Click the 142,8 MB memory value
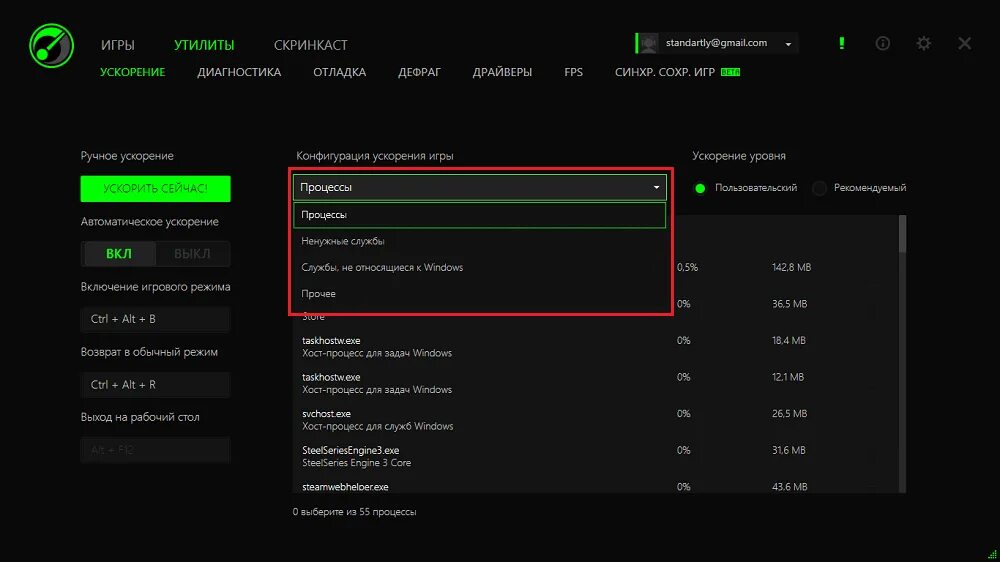 coord(791,267)
